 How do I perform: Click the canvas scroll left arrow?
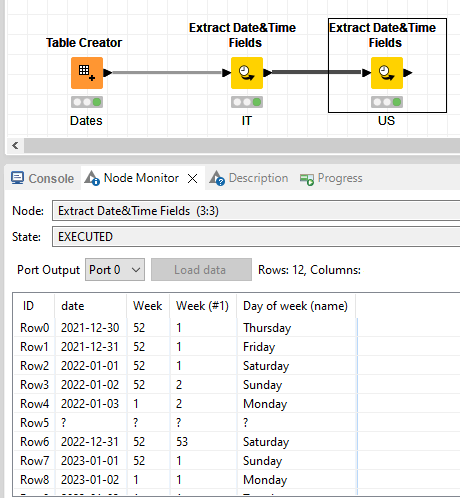(15, 145)
